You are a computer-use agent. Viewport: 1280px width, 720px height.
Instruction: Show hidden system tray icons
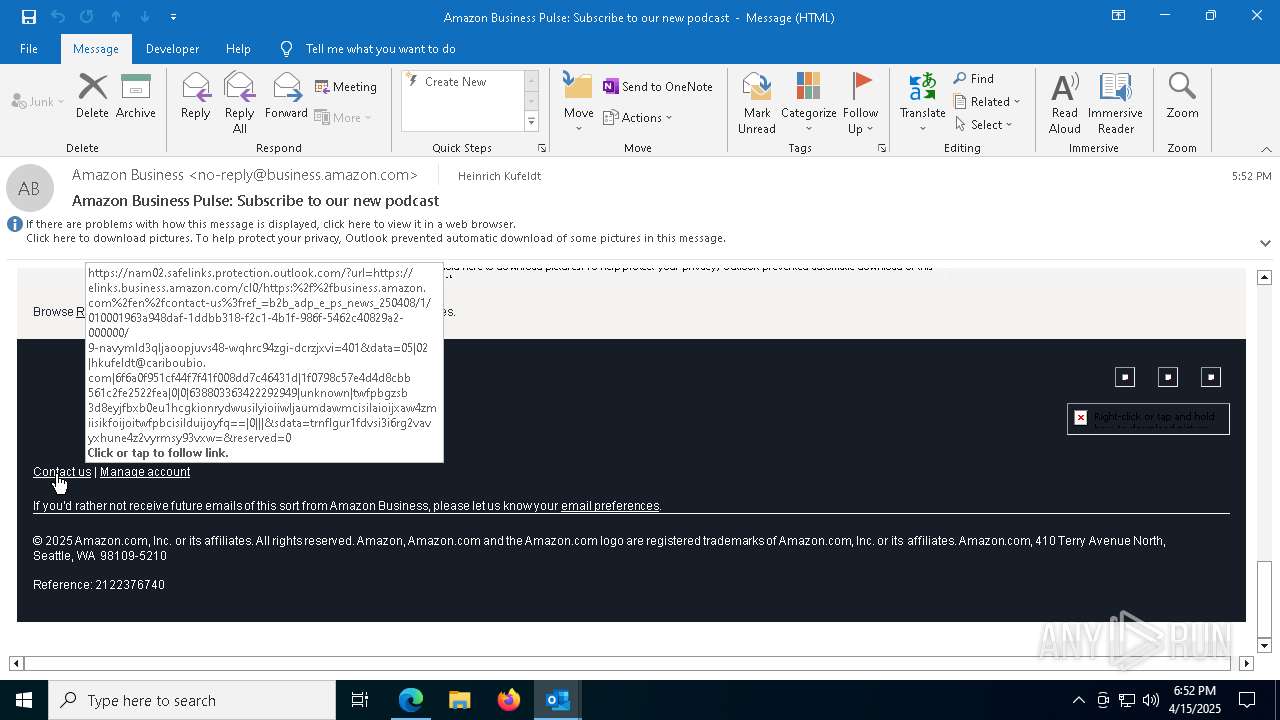1078,700
